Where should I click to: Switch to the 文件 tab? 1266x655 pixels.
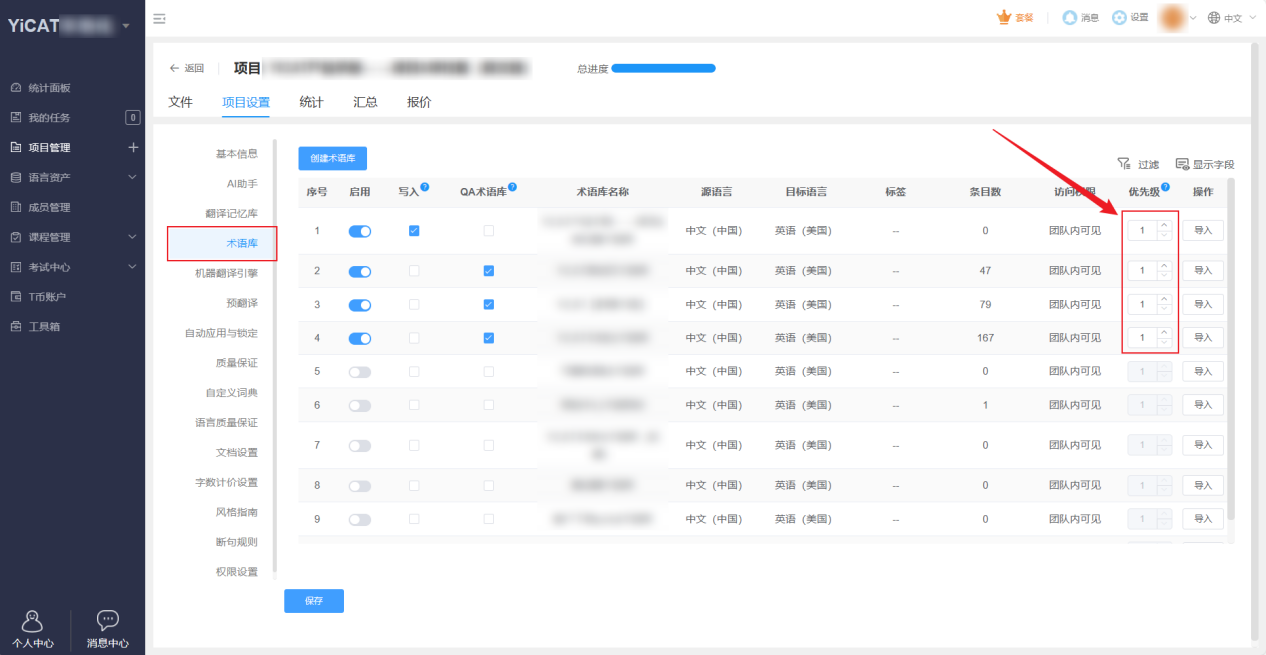pyautogui.click(x=180, y=102)
